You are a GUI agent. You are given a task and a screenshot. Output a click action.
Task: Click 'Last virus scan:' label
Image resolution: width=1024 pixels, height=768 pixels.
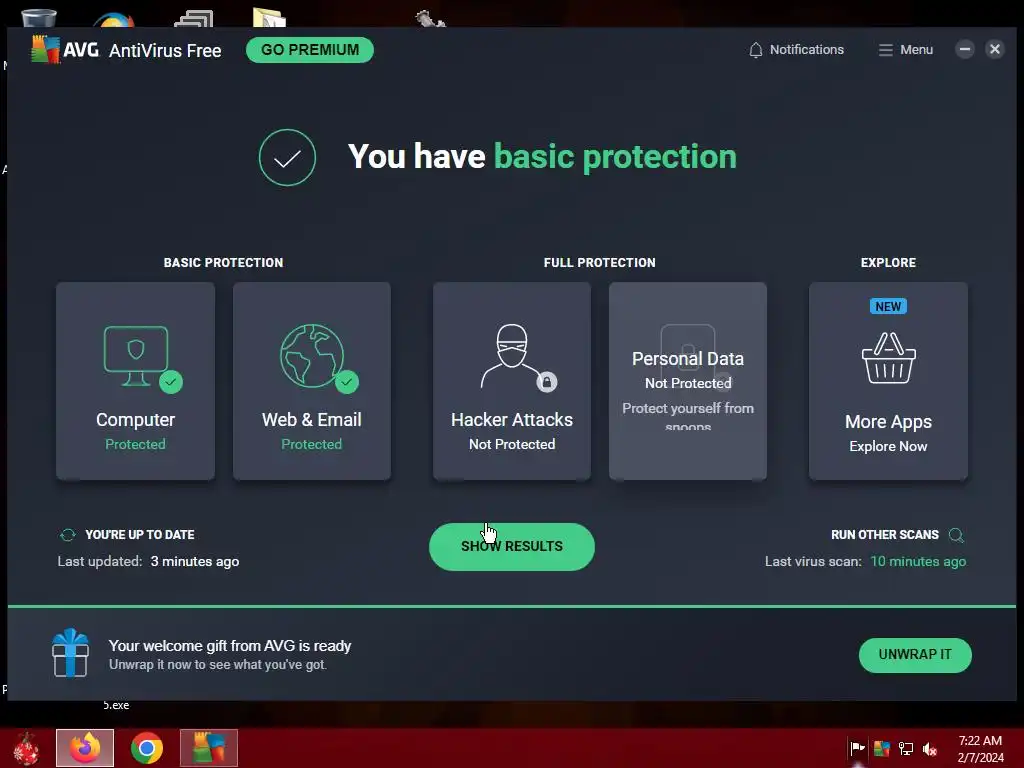click(x=813, y=562)
